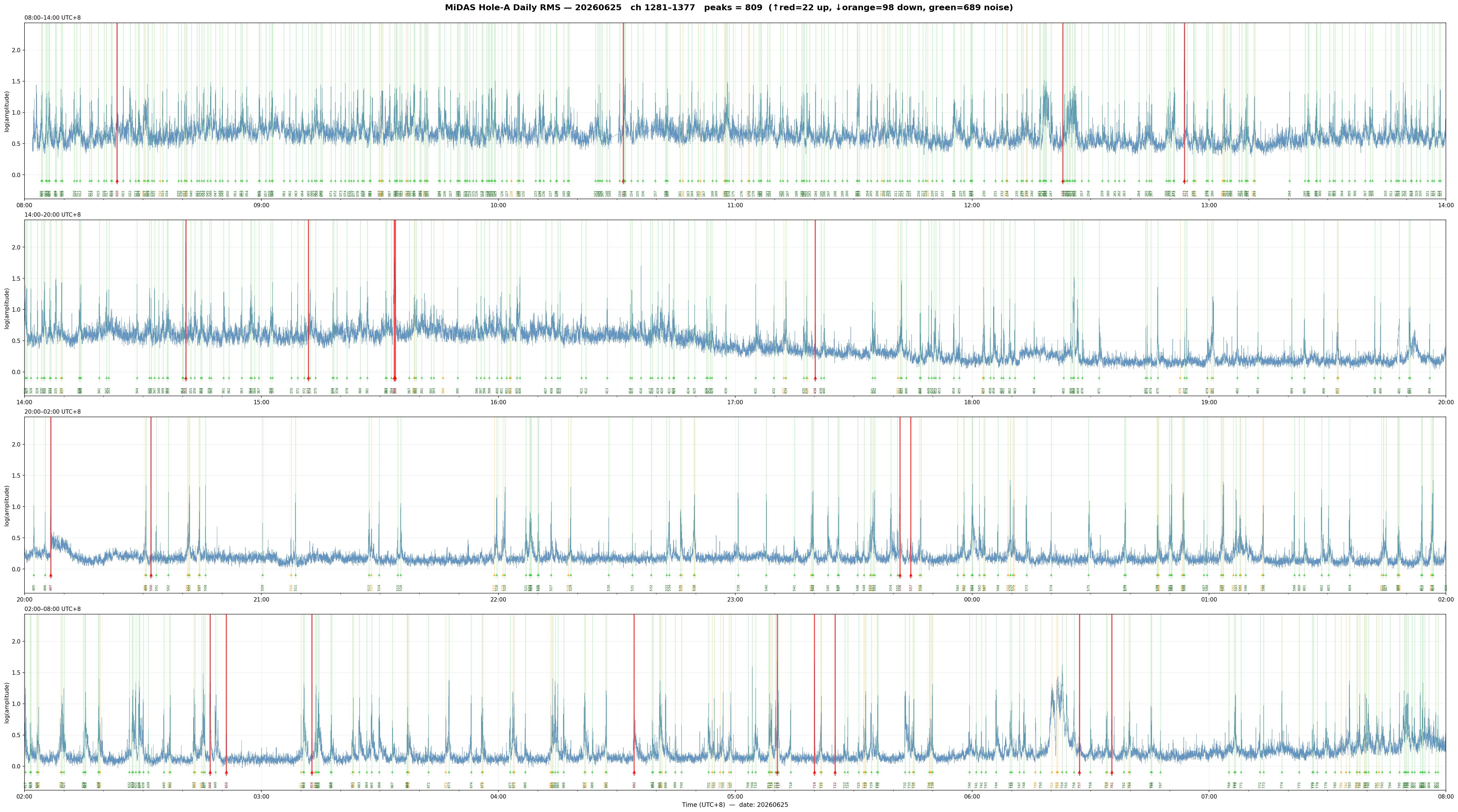The image size is (1458, 812).
Task: Click the 18:00 time tick label
Action: coord(972,402)
